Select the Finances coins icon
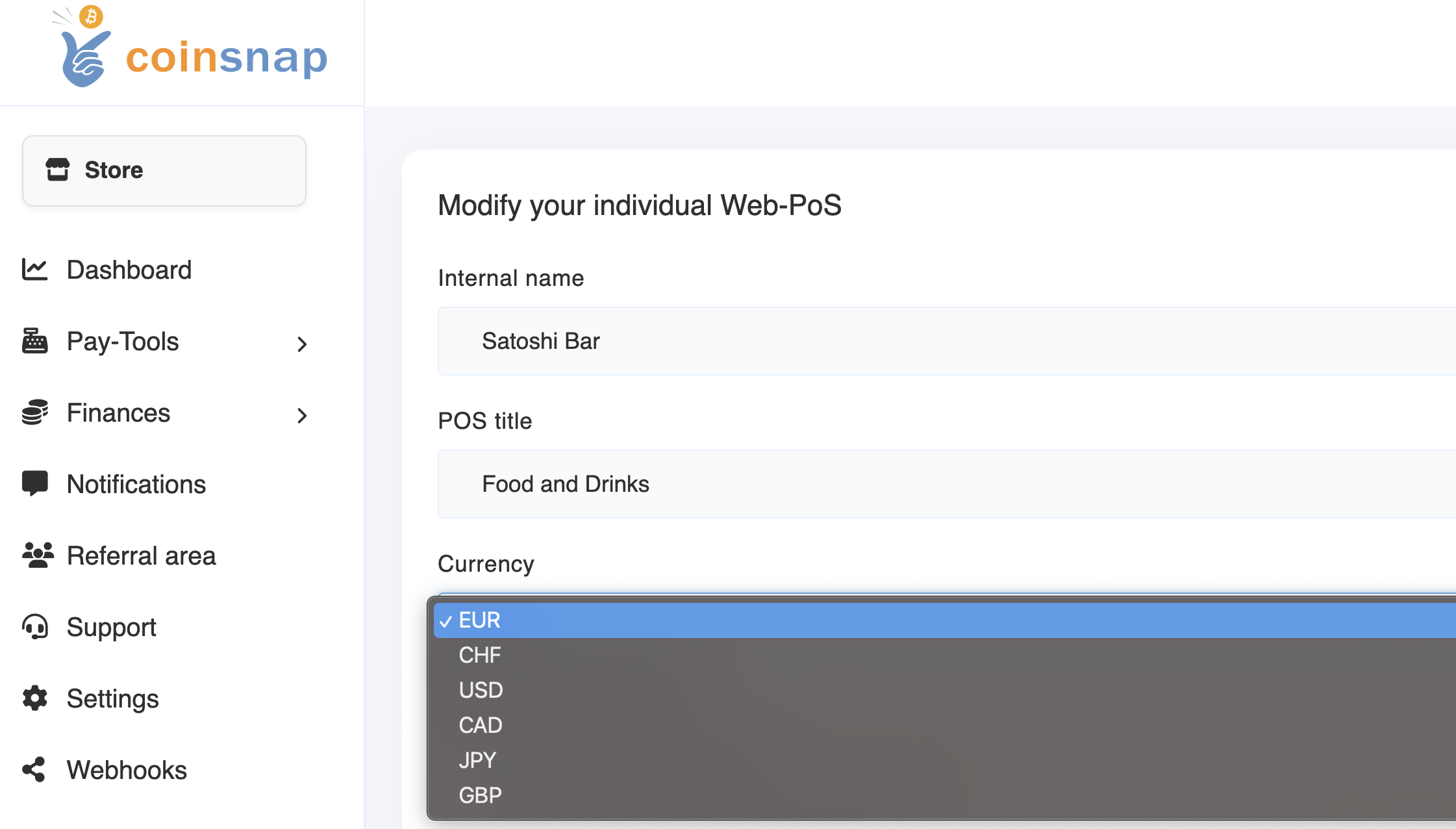1456x829 pixels. click(35, 413)
